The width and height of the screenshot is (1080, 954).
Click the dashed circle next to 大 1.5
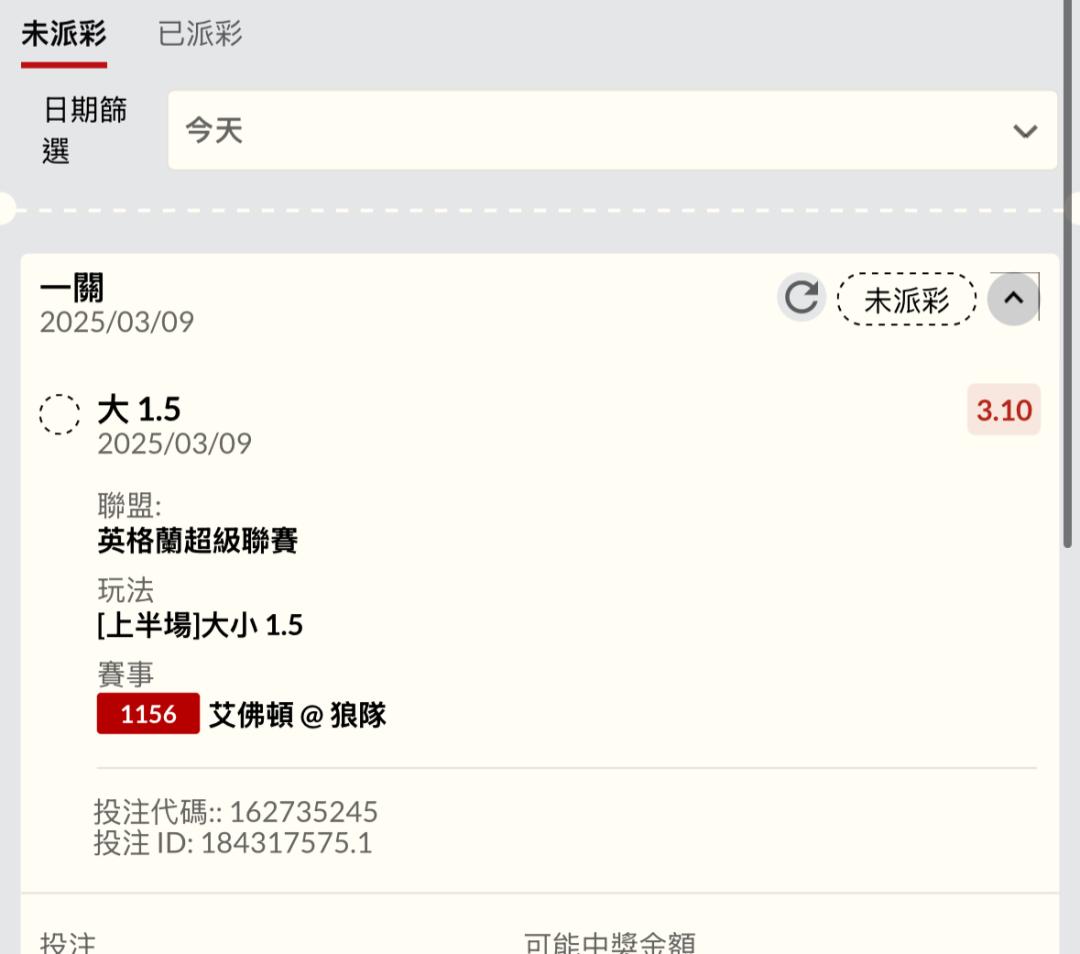pyautogui.click(x=59, y=414)
